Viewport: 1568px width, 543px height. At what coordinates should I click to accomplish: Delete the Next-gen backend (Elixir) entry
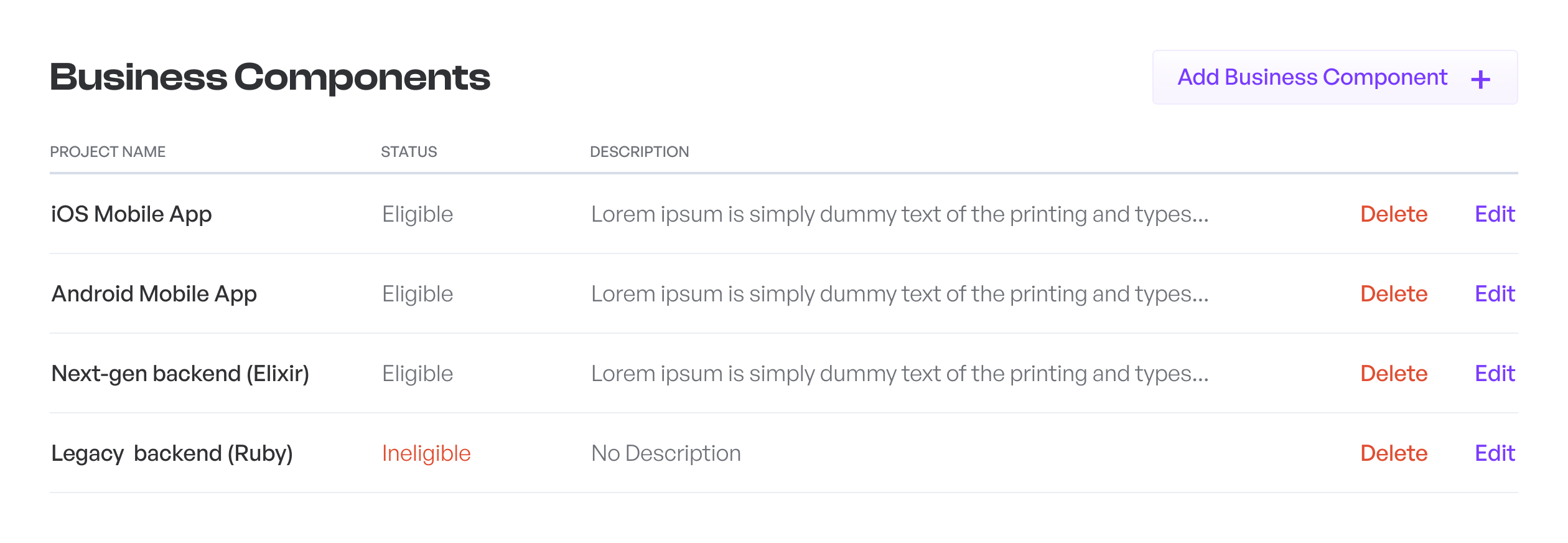pyautogui.click(x=1394, y=374)
